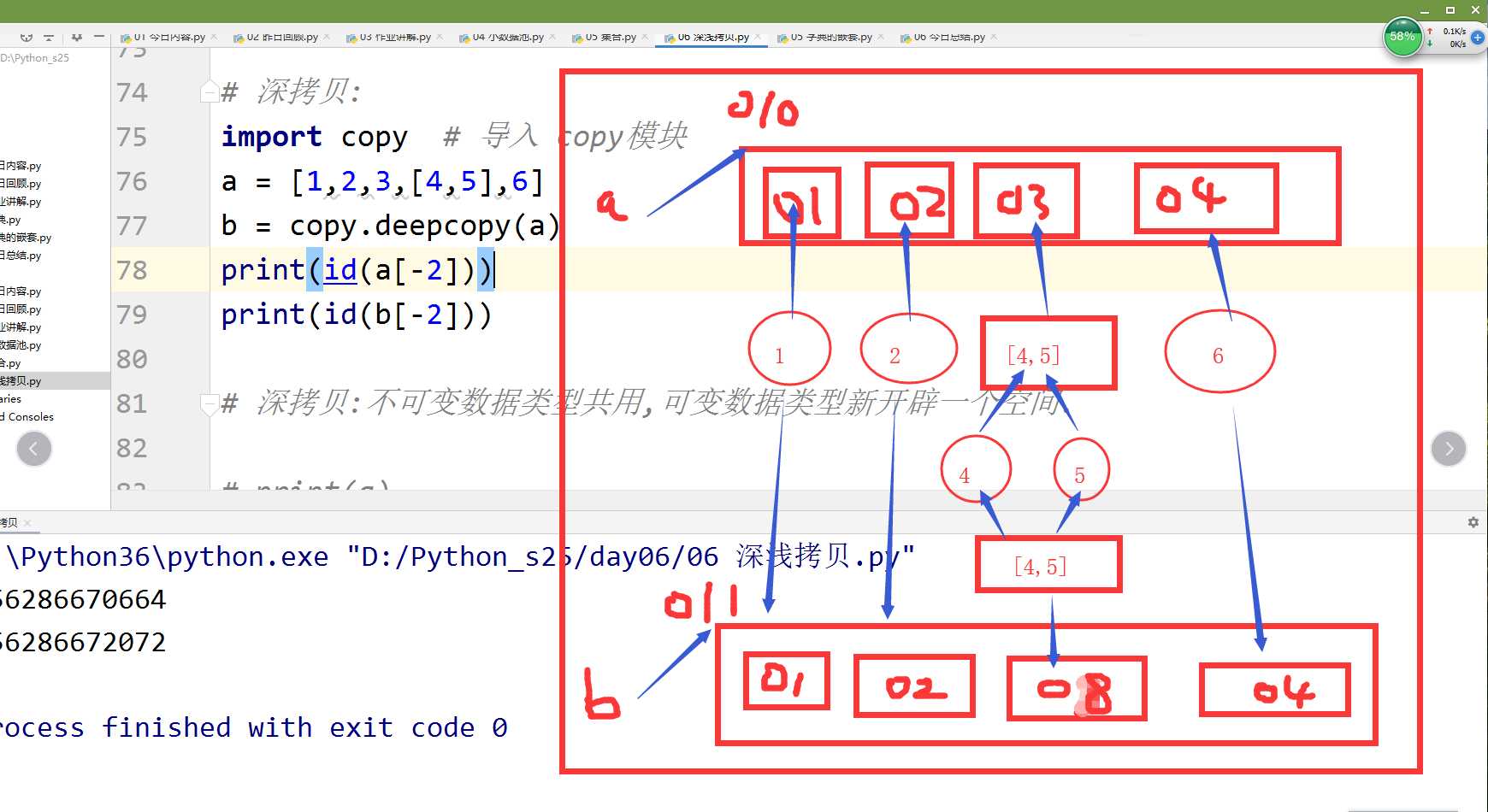The width and height of the screenshot is (1488, 812).
Task: Click console output 56286672072
Action: coord(83,642)
